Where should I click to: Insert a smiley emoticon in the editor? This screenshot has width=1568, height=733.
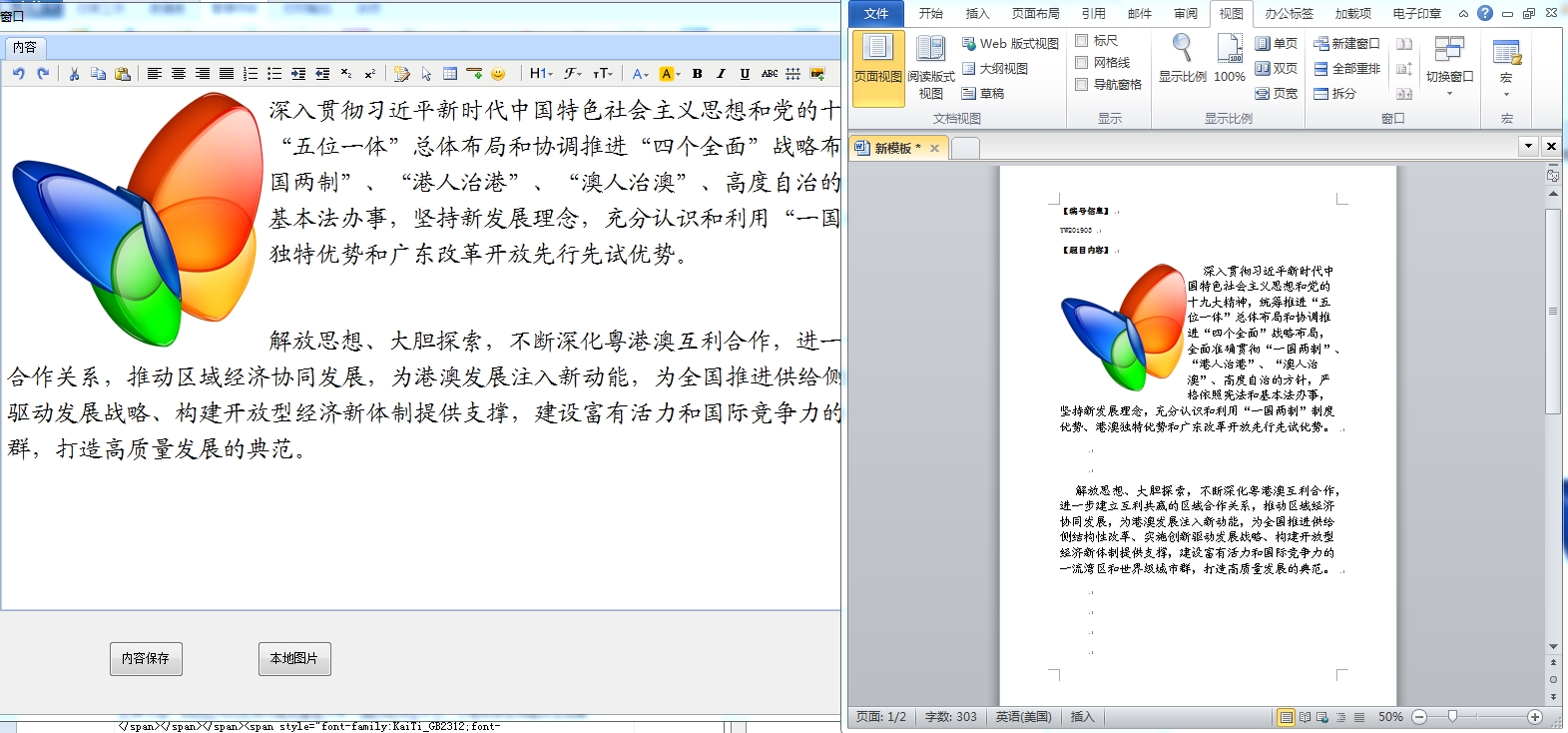click(498, 74)
